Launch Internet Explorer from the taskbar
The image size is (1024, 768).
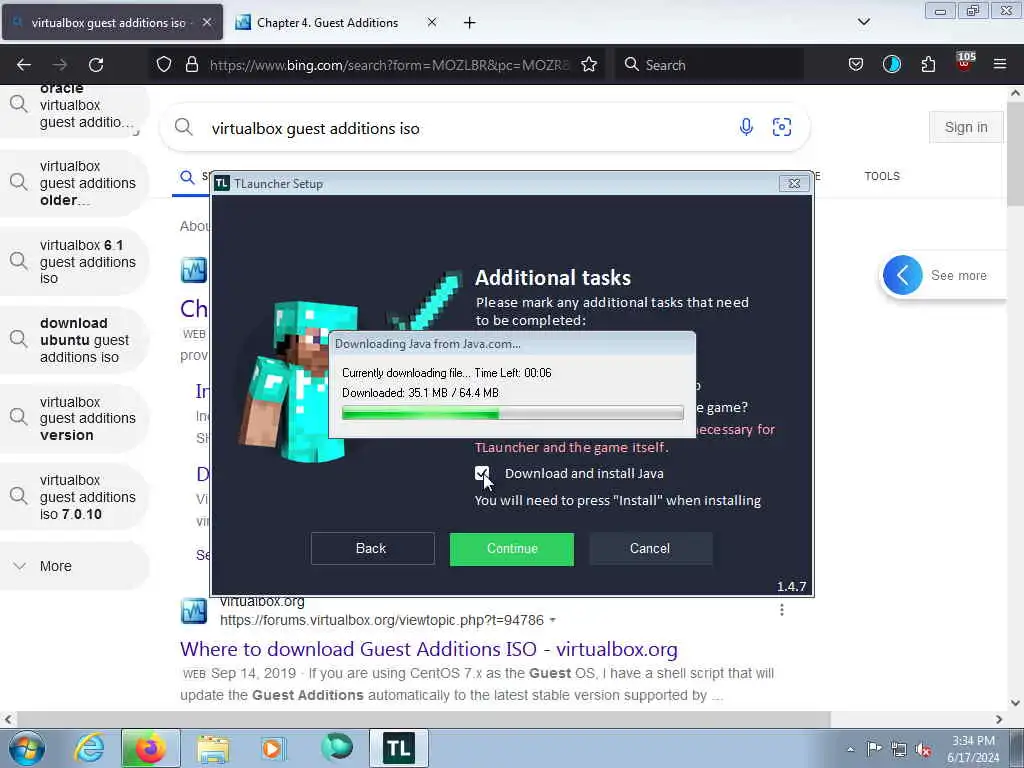(x=89, y=748)
